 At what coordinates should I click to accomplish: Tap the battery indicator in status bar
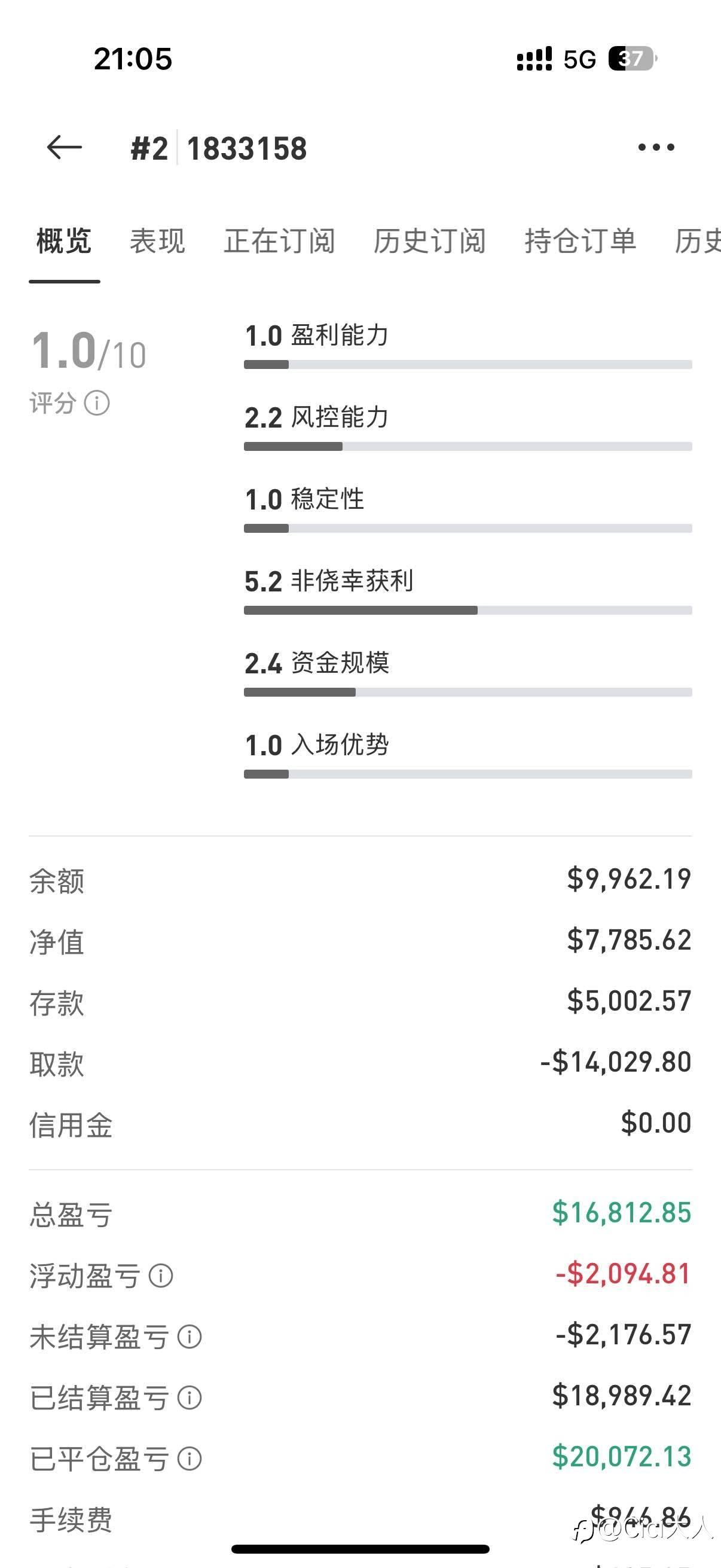(x=631, y=59)
